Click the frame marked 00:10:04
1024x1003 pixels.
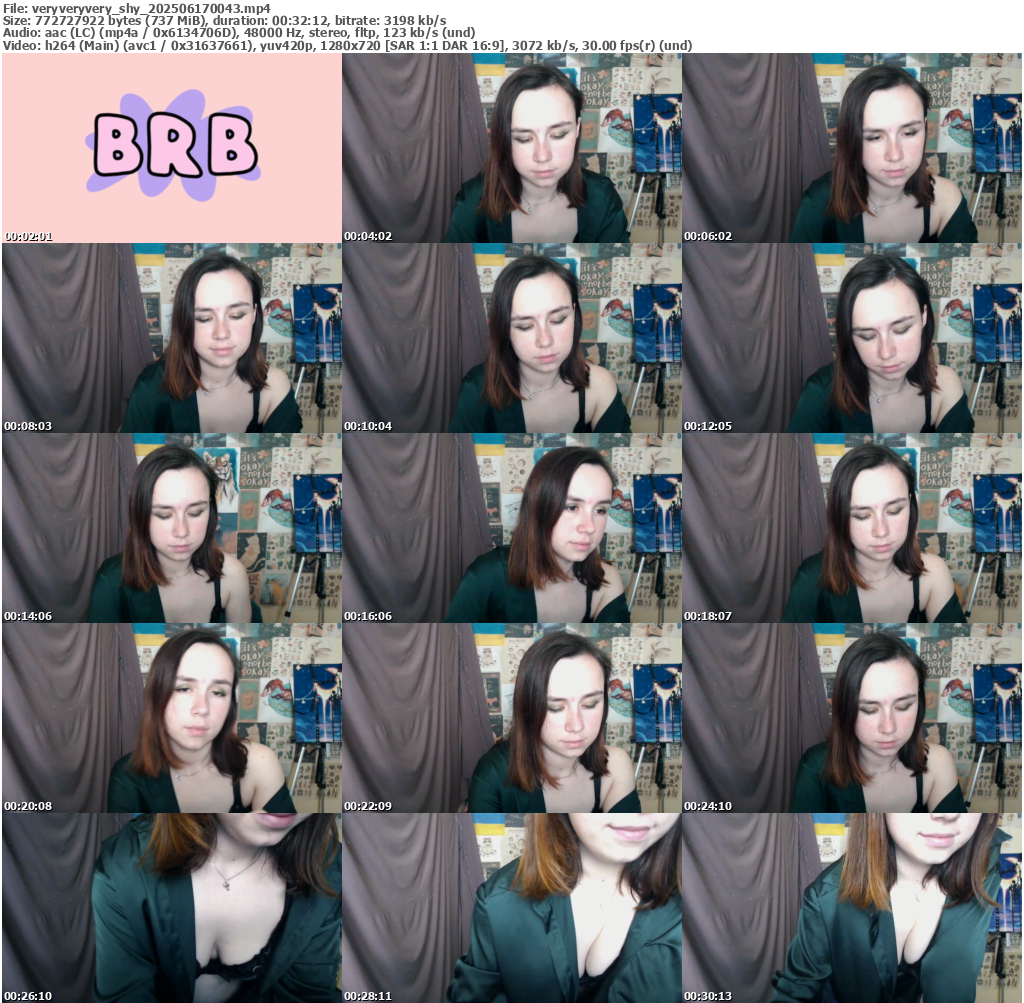[511, 338]
